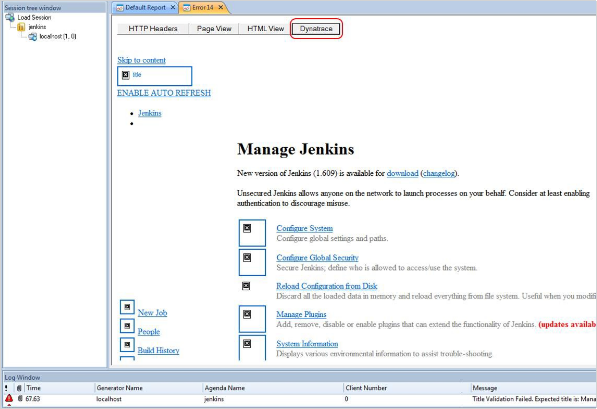
Task: Click the client number 0 cell
Action: [346, 399]
